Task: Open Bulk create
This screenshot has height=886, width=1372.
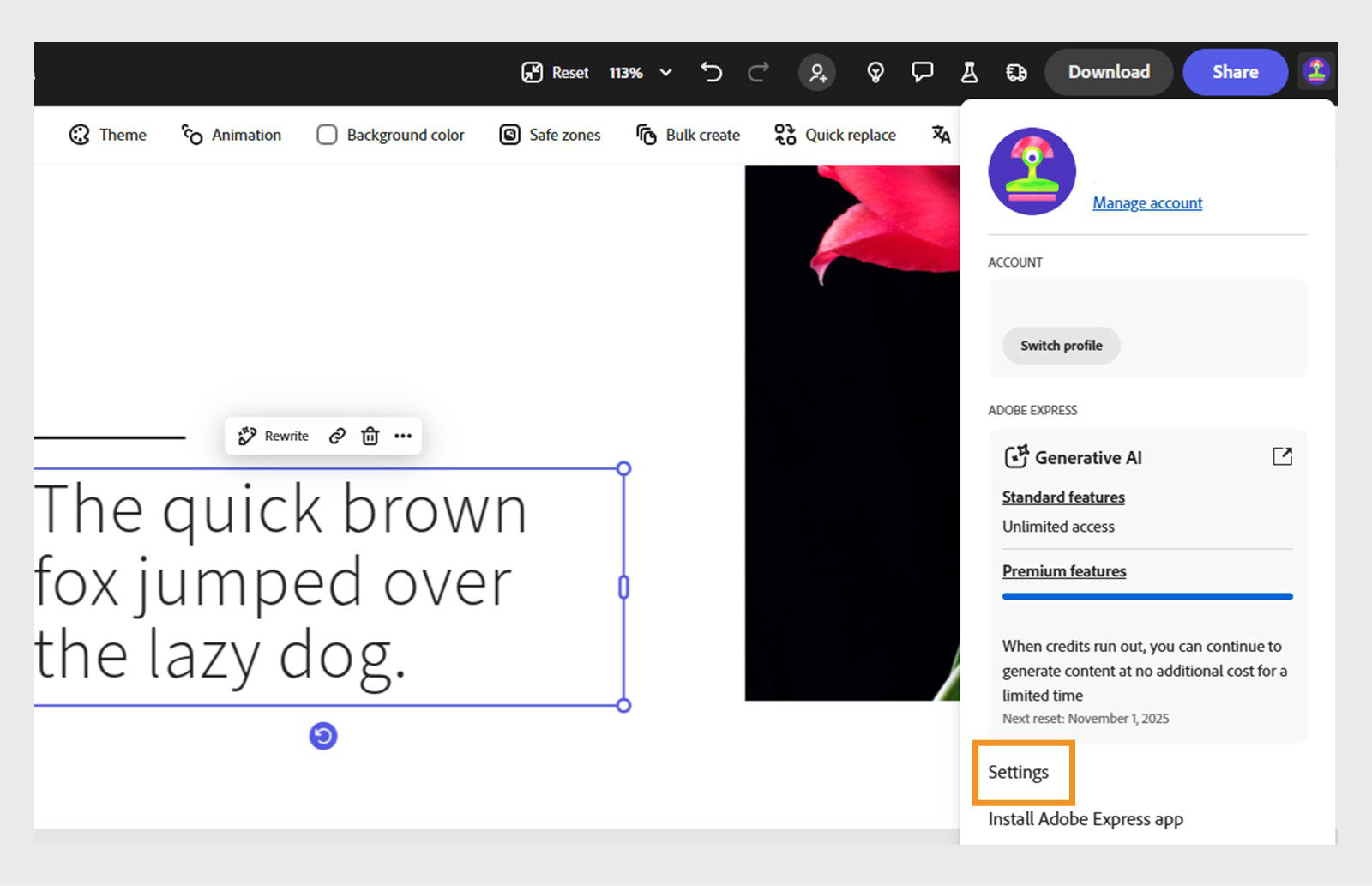Action: [x=688, y=135]
